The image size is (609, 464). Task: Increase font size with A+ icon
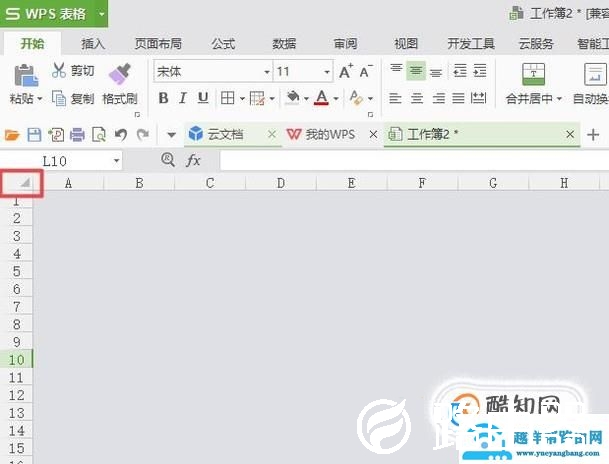[346, 71]
